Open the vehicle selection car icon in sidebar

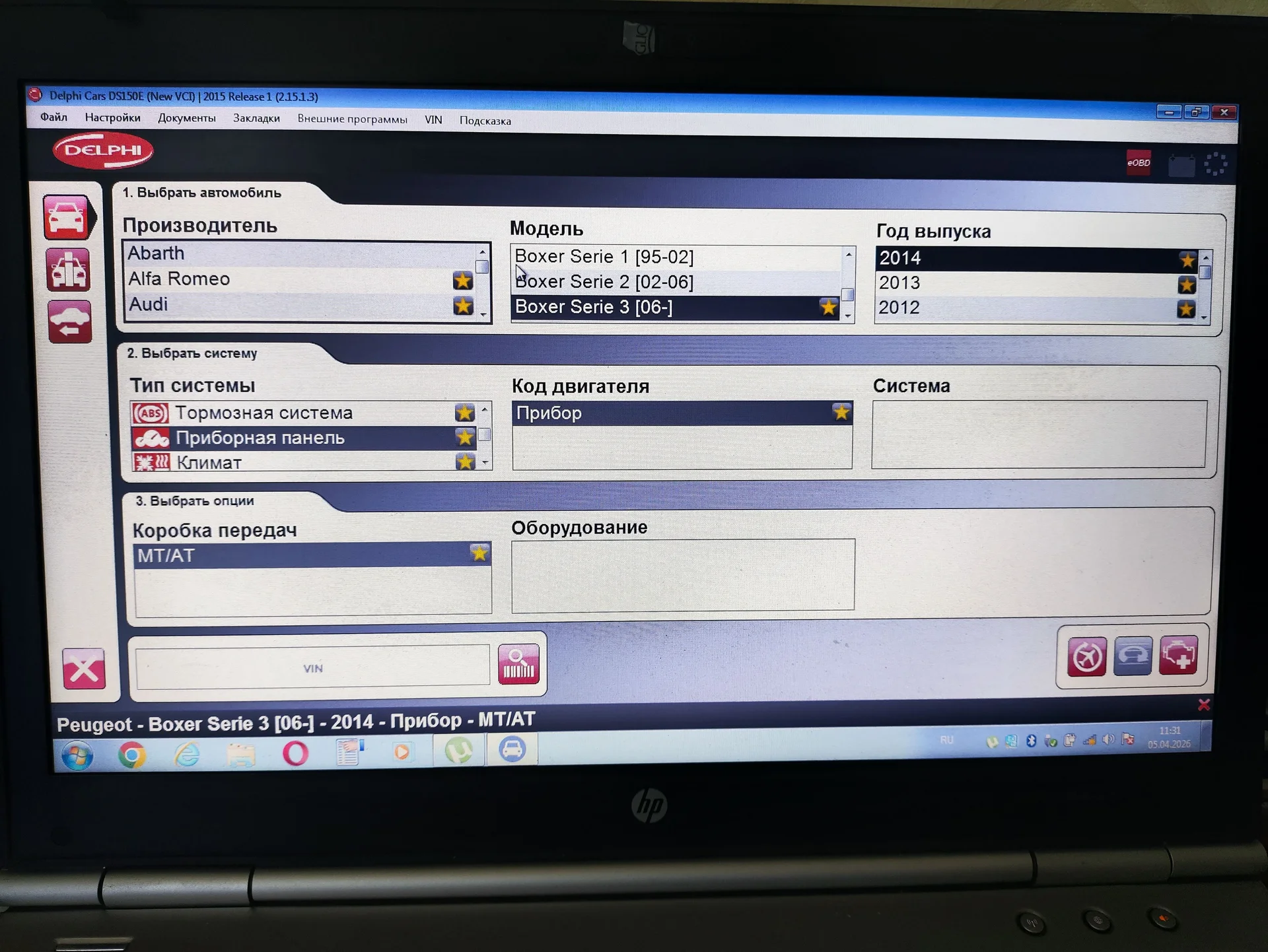coord(67,217)
